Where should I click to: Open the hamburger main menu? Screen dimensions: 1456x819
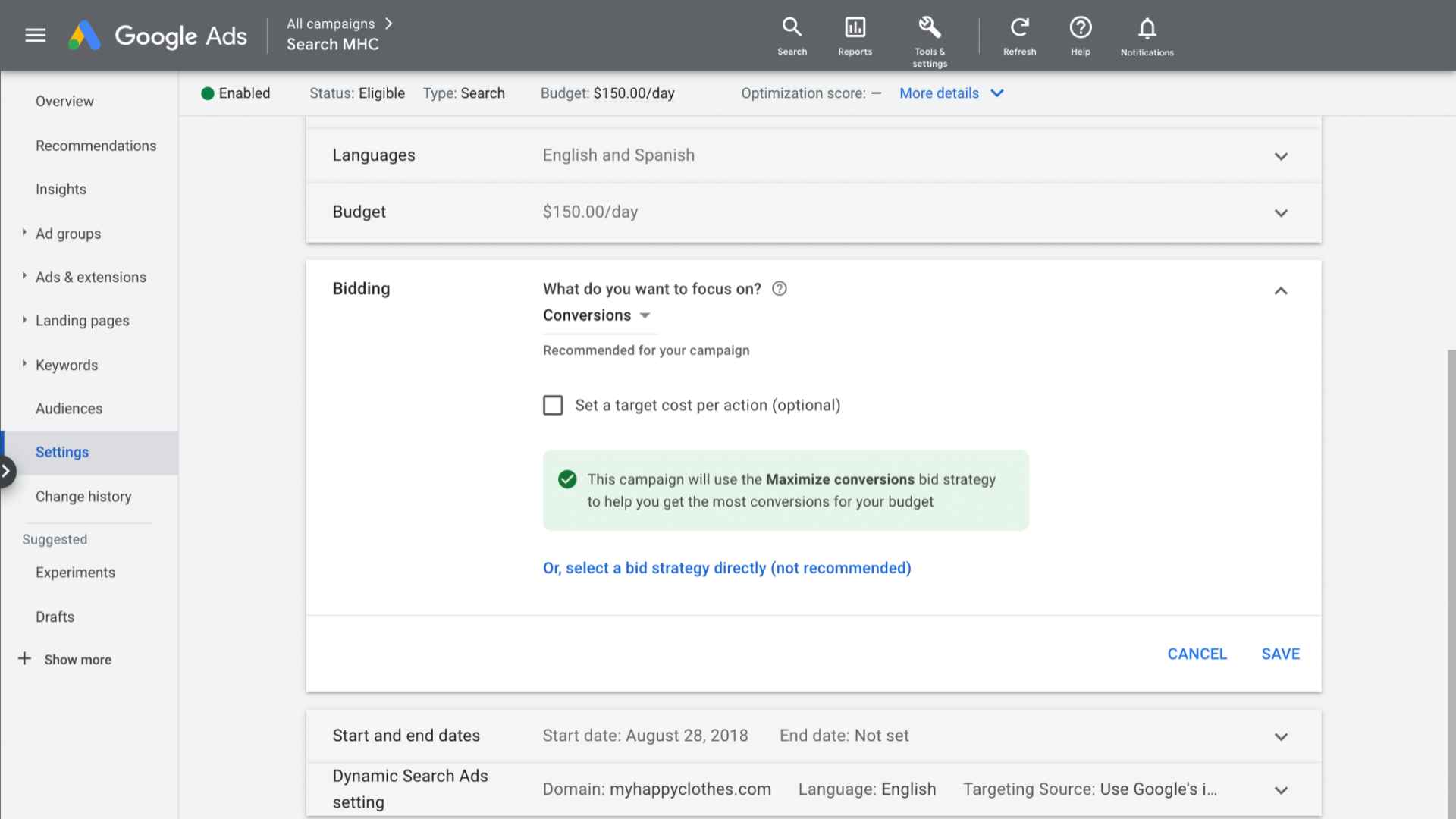pyautogui.click(x=36, y=36)
